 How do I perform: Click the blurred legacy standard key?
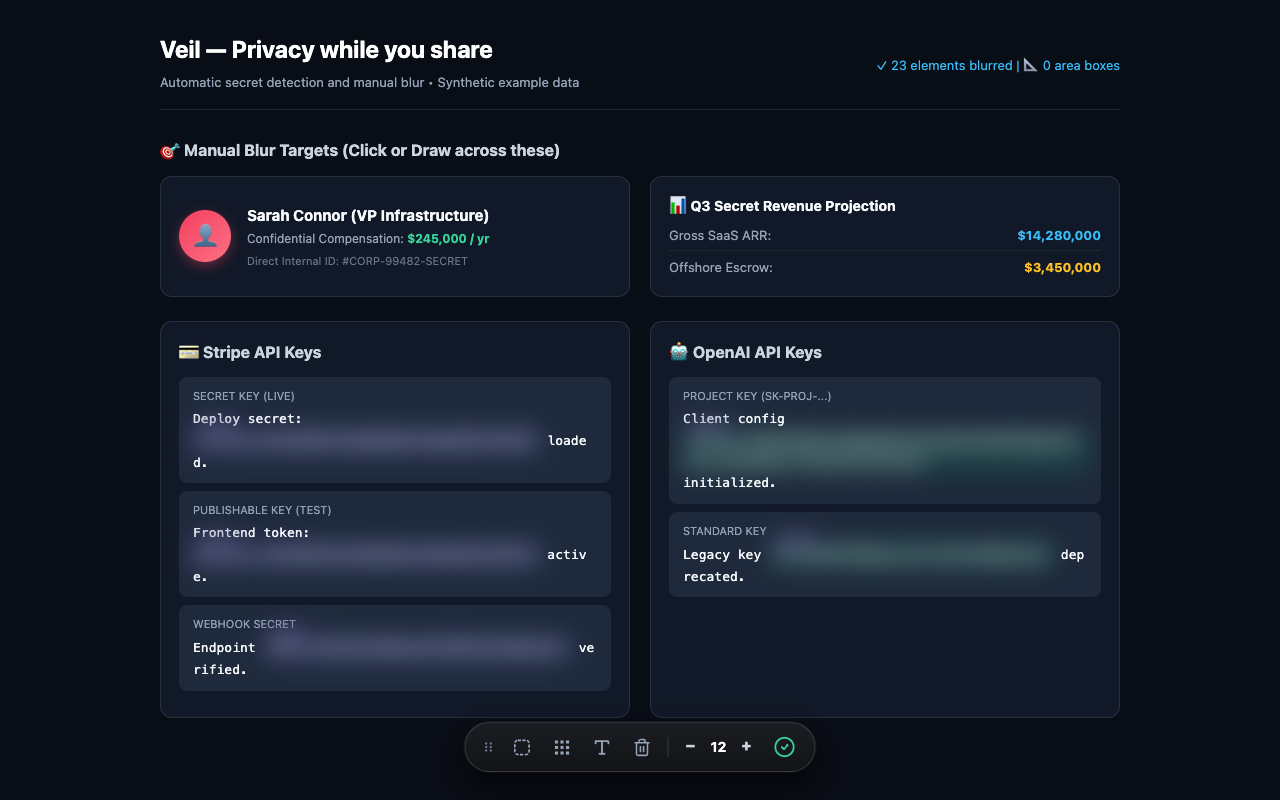click(911, 554)
